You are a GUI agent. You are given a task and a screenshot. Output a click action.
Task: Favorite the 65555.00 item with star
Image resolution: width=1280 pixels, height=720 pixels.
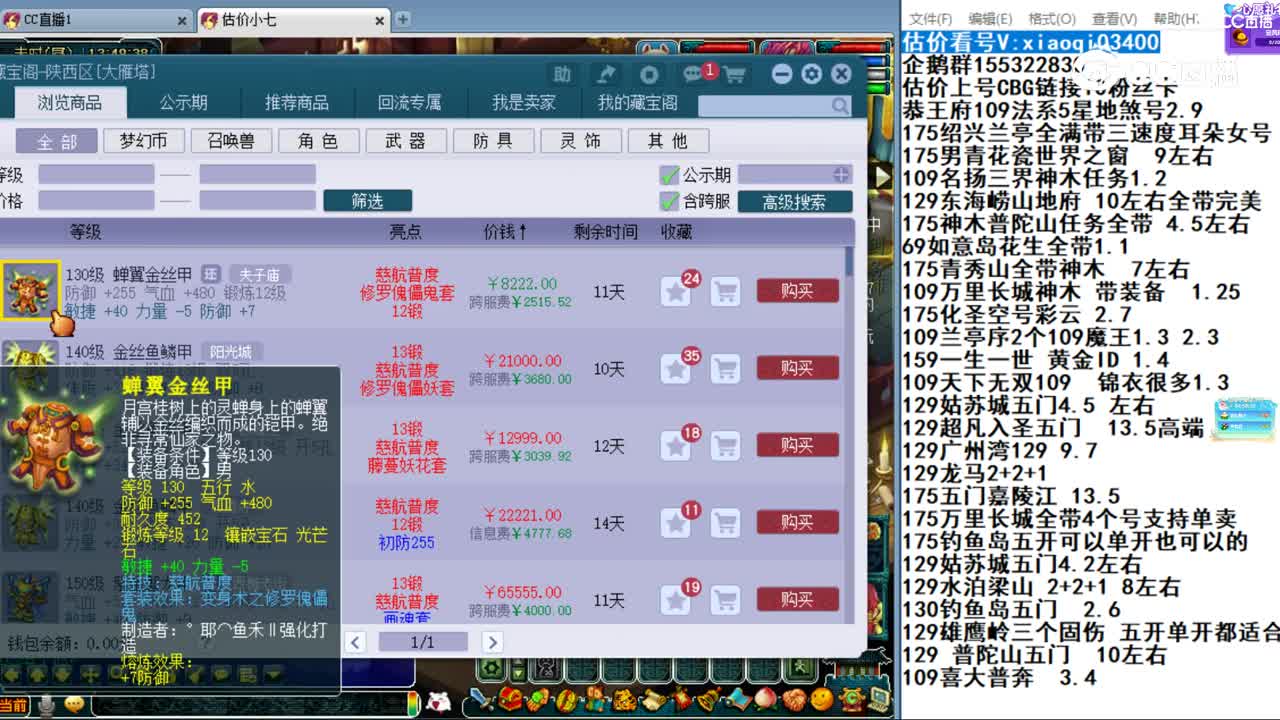tap(676, 600)
